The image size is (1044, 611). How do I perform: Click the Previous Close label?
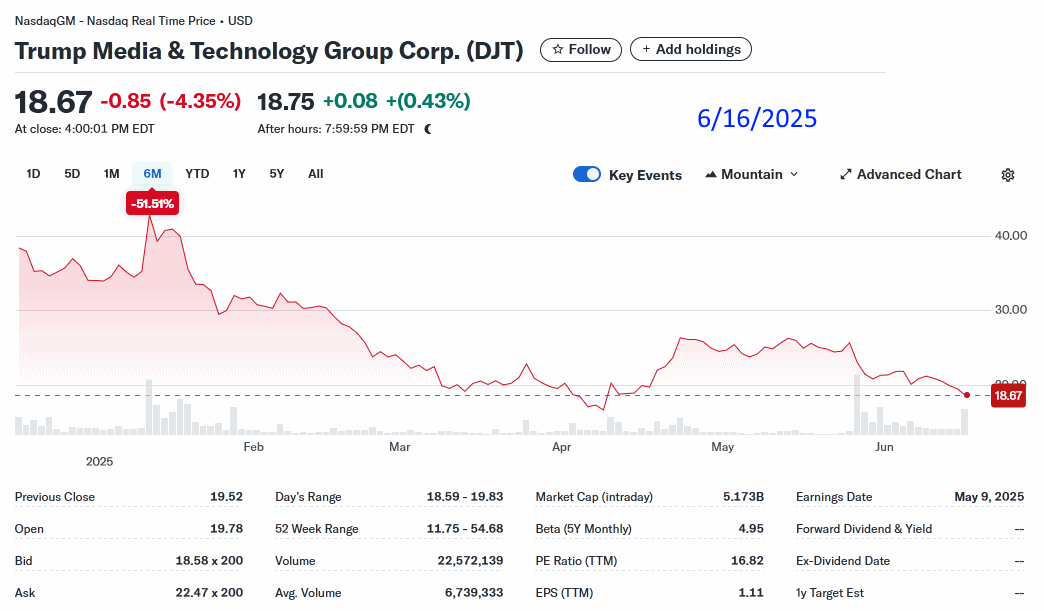point(55,497)
